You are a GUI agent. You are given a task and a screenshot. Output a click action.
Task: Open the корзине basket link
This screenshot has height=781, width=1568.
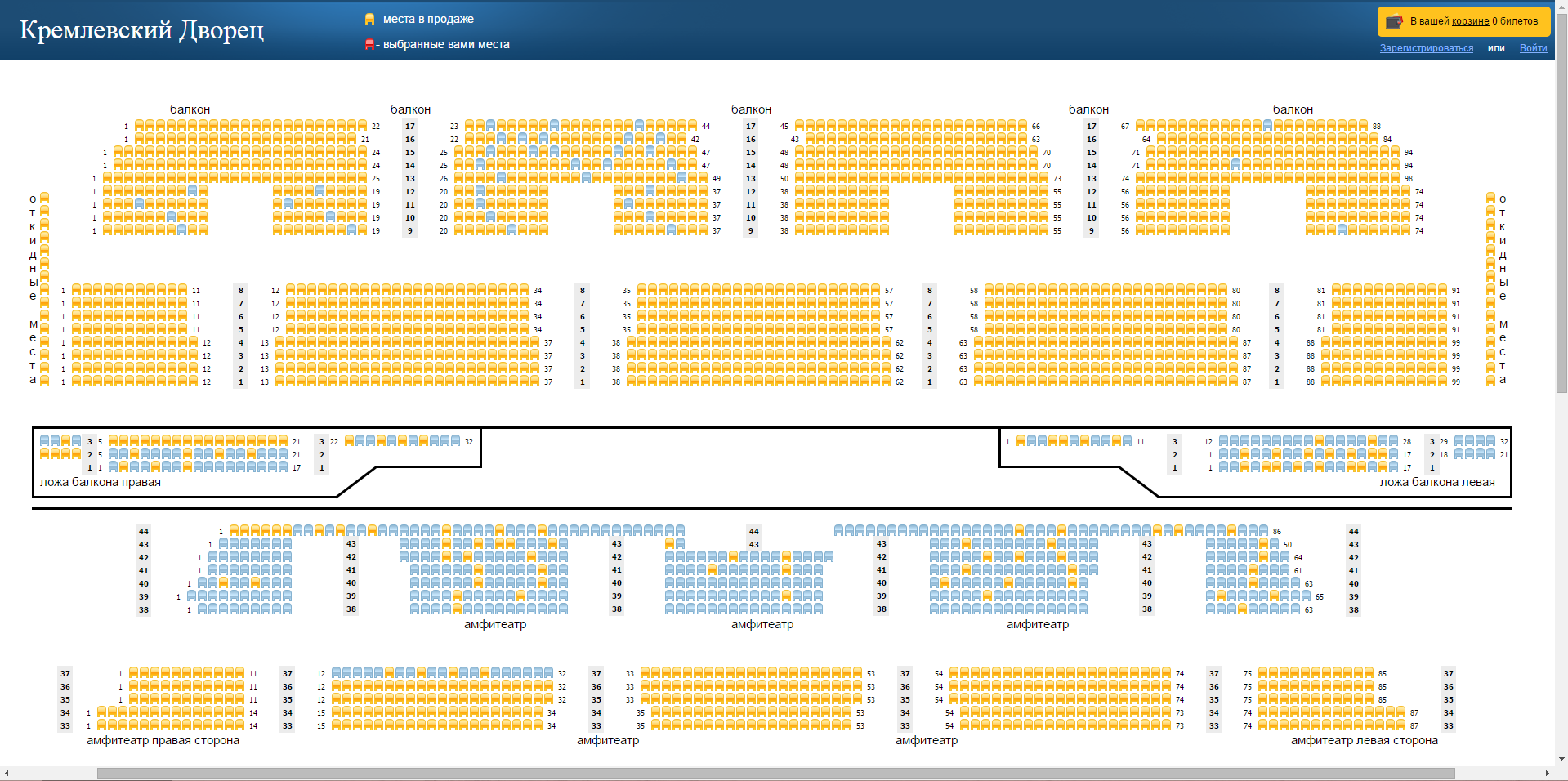tap(1470, 21)
